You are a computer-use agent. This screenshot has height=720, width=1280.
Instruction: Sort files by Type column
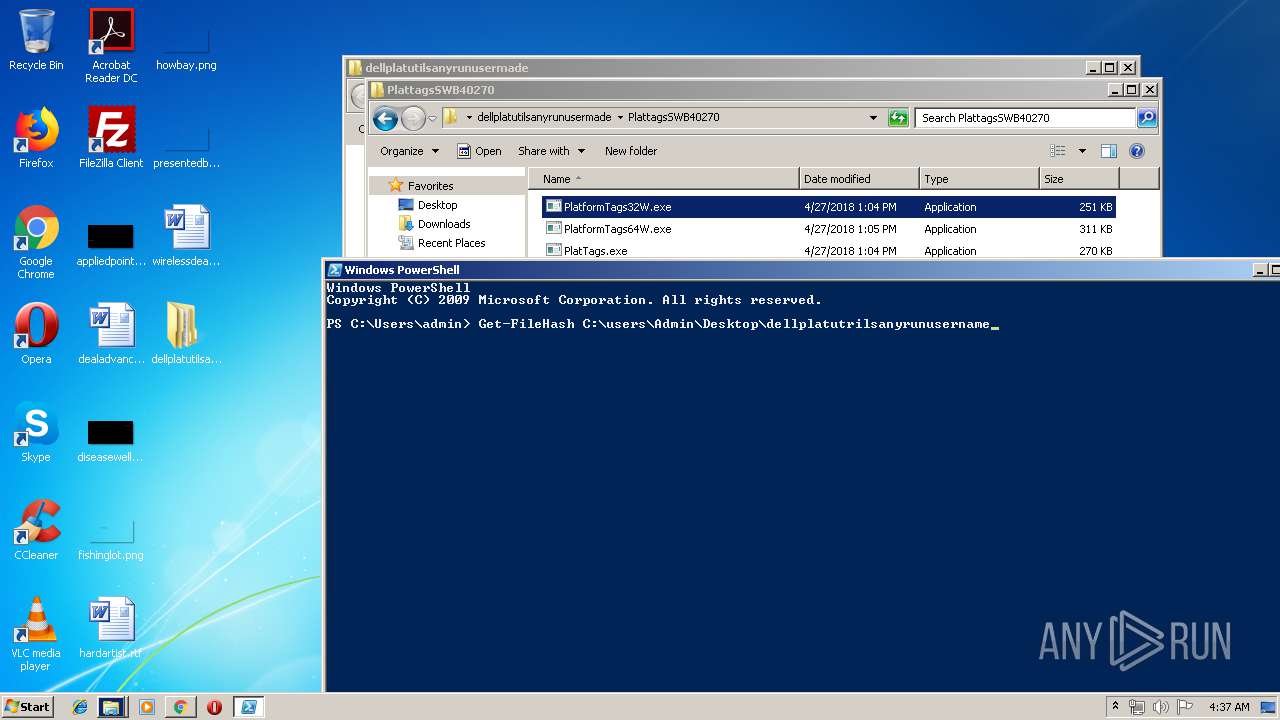pyautogui.click(x=979, y=179)
